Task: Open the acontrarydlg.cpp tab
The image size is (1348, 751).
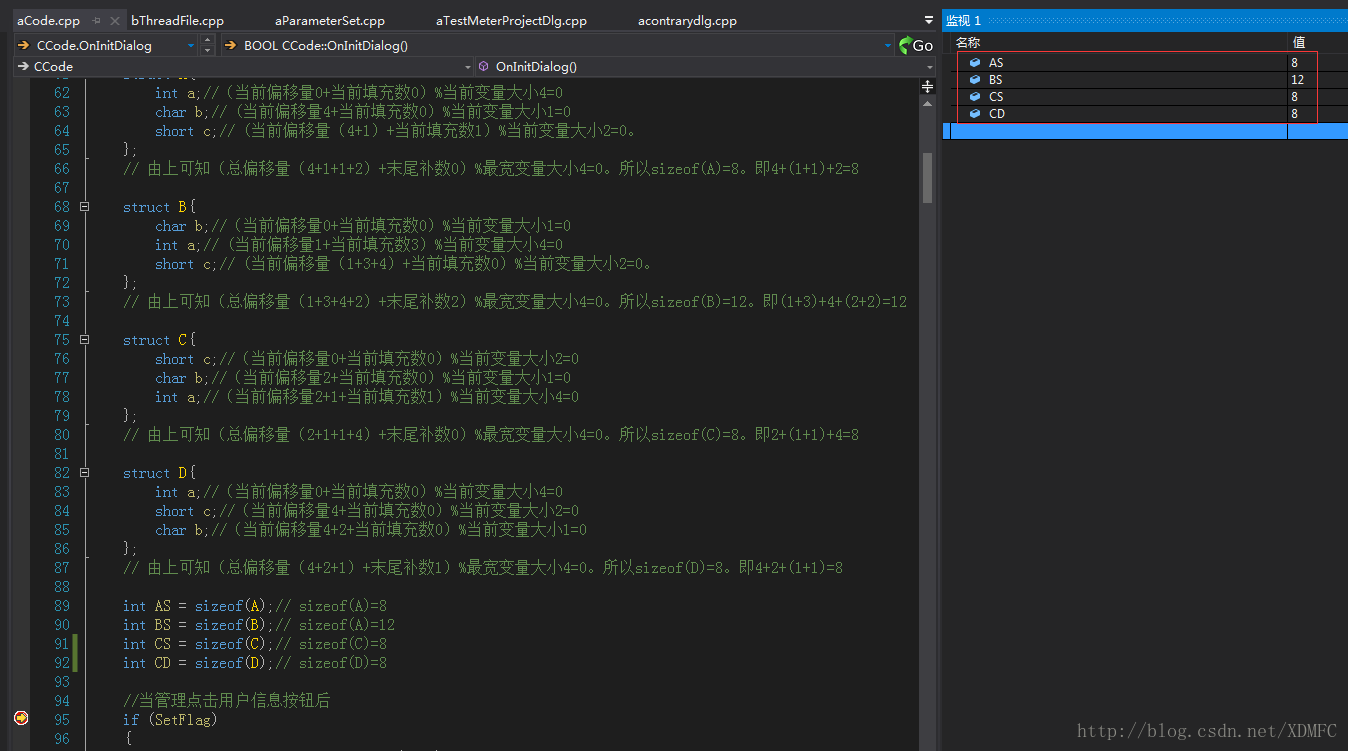Action: pos(687,20)
